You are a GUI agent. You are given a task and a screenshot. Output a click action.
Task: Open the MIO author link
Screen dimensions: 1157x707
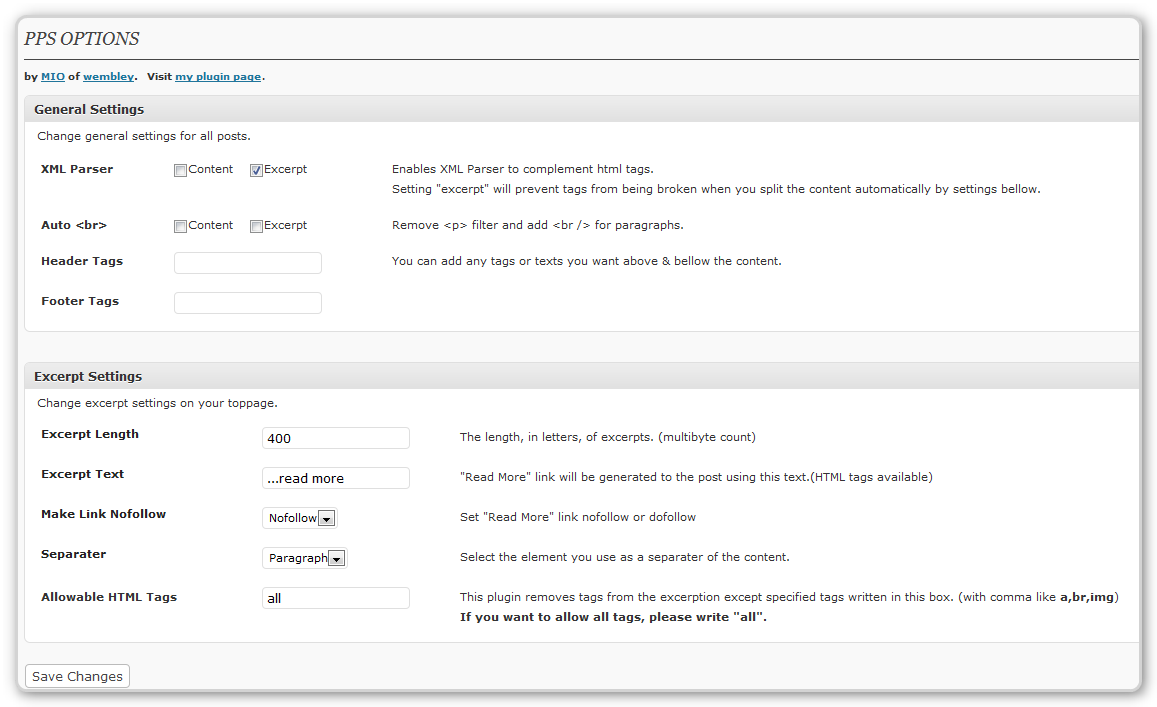click(53, 76)
